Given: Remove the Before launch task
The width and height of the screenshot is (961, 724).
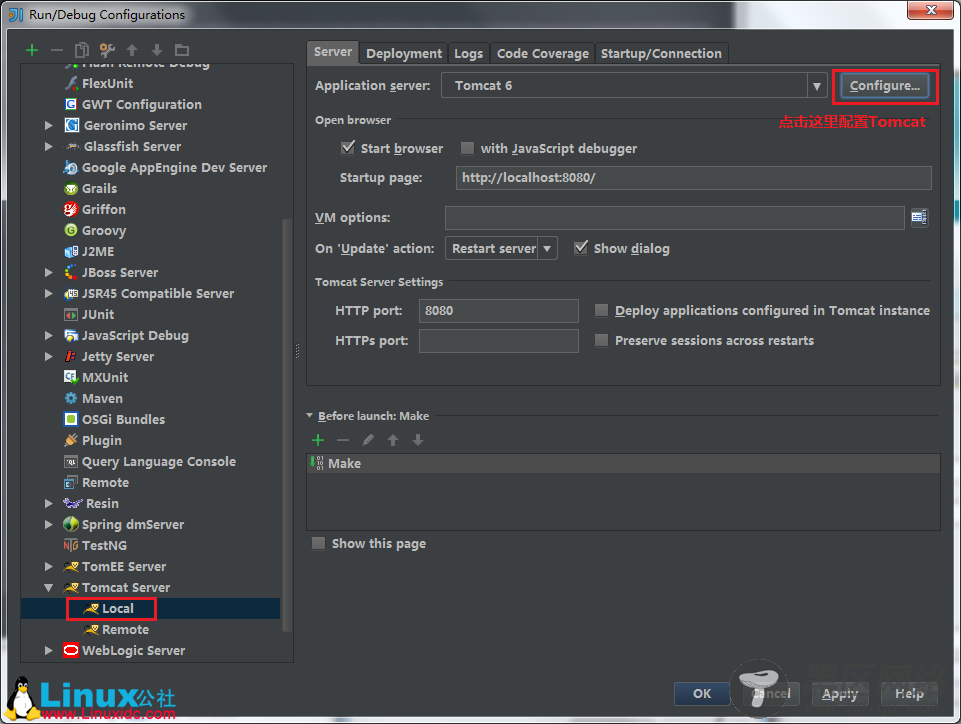Looking at the screenshot, I should (x=343, y=440).
